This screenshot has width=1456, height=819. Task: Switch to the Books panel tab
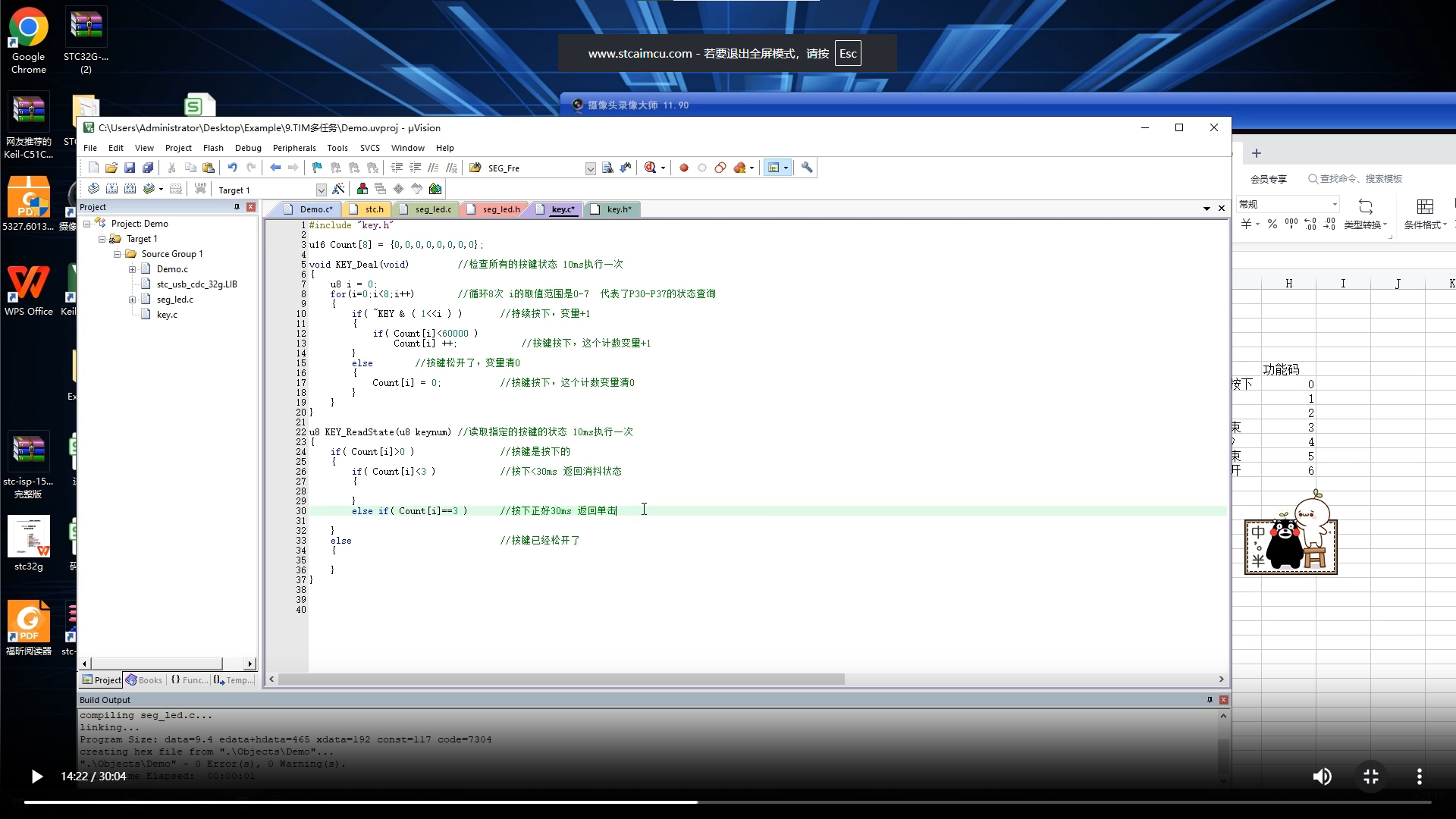click(144, 680)
